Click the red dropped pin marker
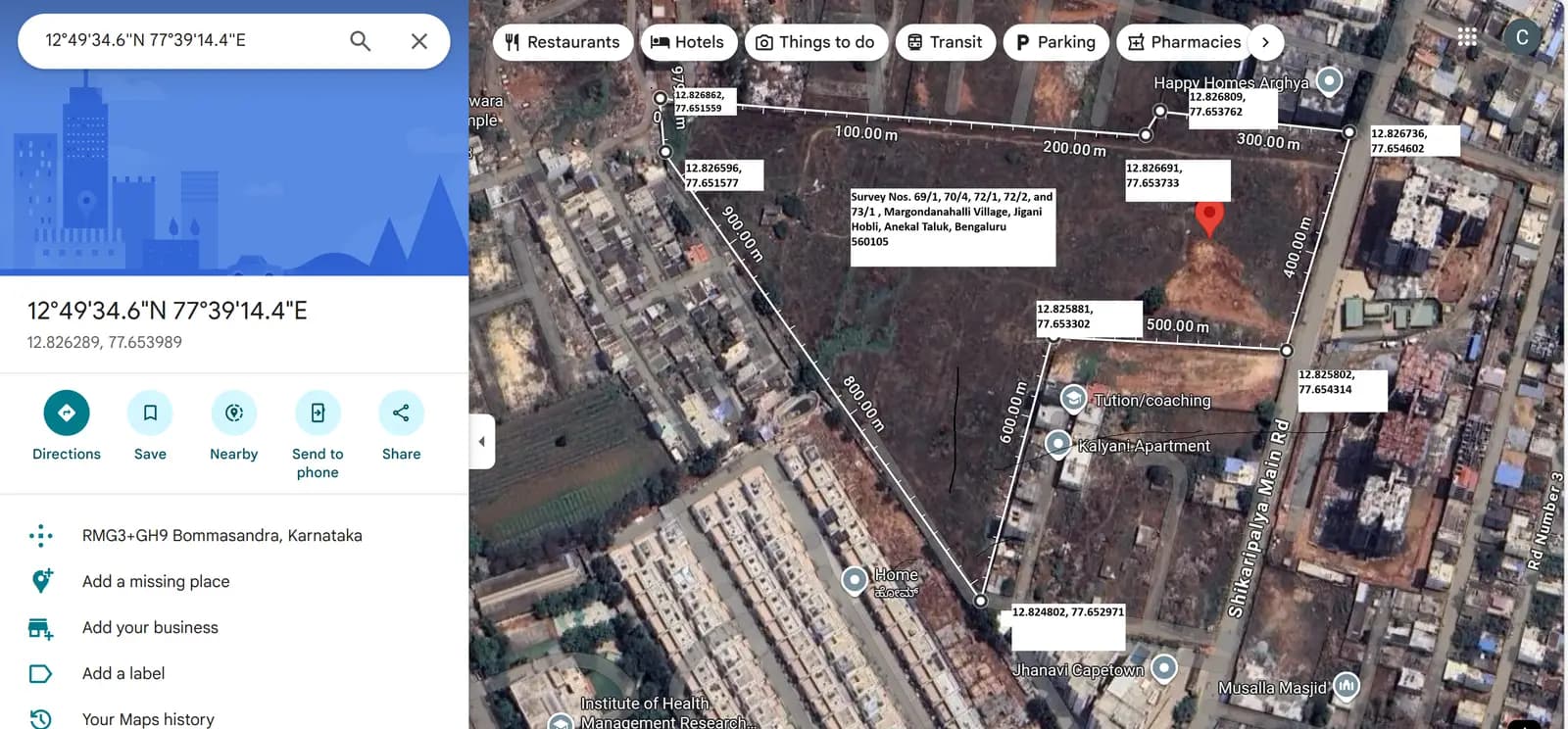Screen dimensions: 1568x729 [1209, 219]
